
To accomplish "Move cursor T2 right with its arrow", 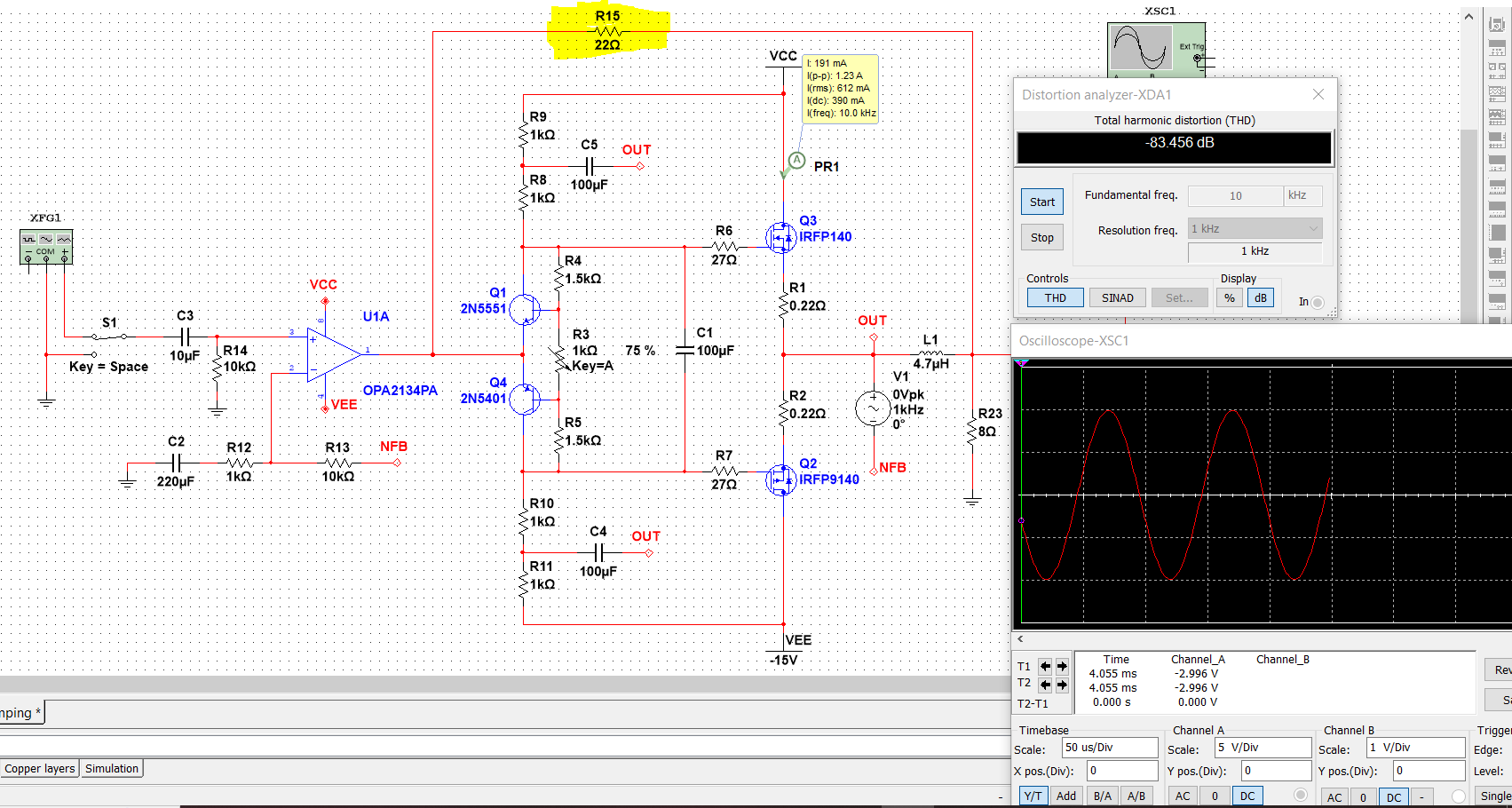I will click(1062, 685).
